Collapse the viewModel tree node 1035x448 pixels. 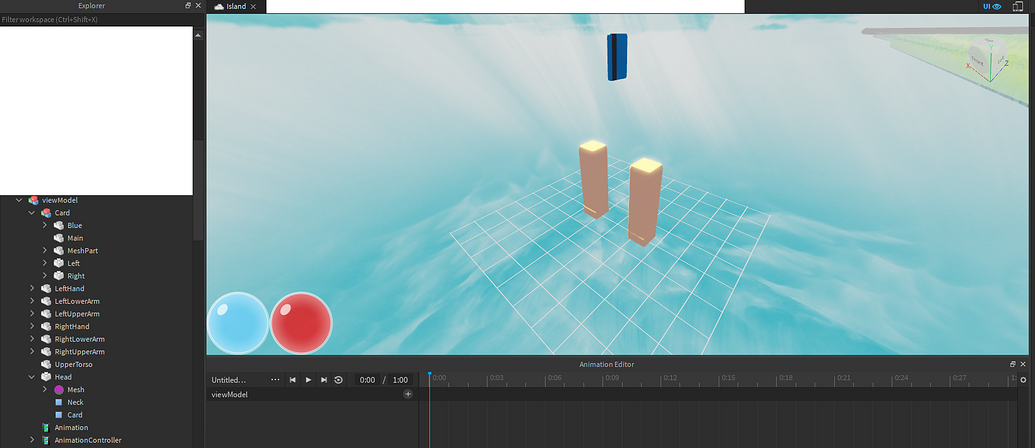(x=19, y=200)
